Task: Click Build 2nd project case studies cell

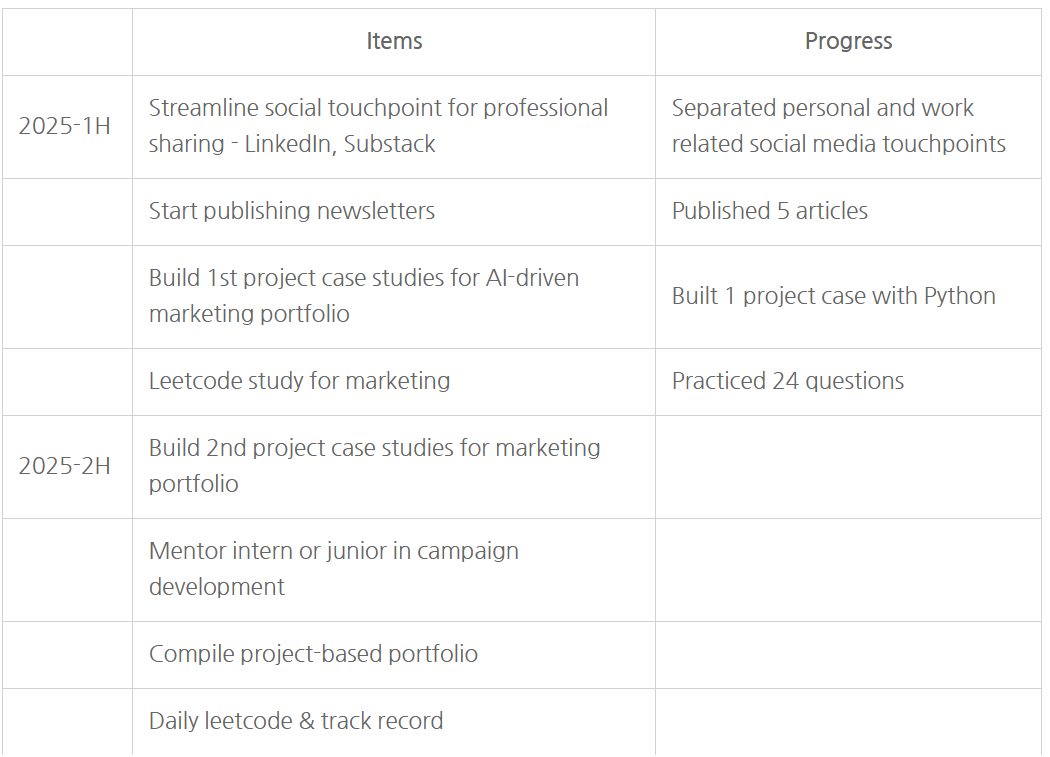Action: (x=375, y=466)
